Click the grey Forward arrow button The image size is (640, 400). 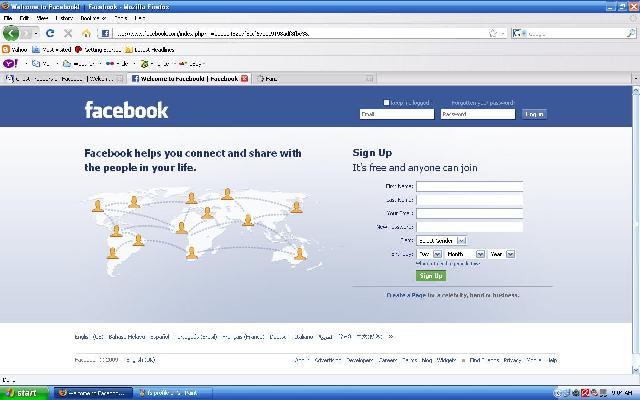tap(26, 33)
